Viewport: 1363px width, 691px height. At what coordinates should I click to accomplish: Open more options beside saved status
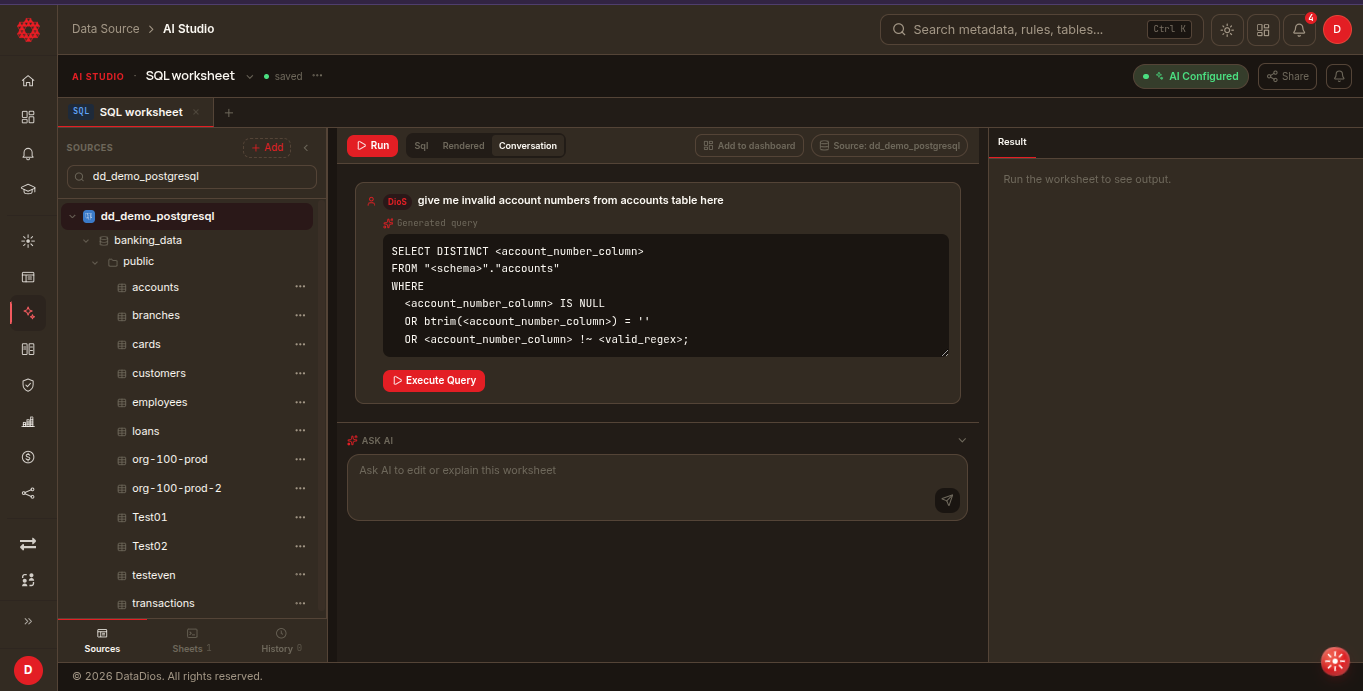click(x=317, y=76)
